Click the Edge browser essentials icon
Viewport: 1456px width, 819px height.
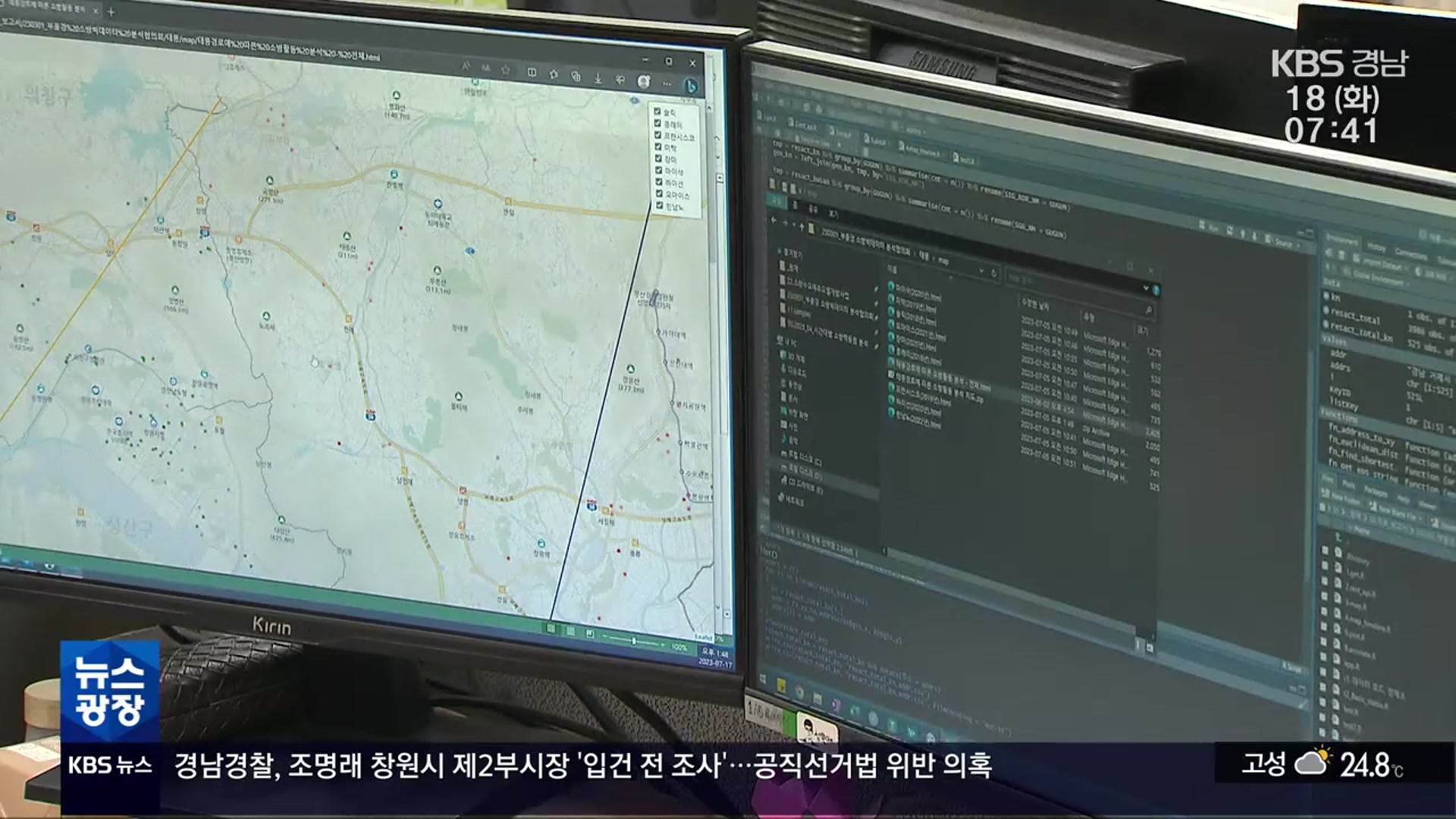(x=620, y=80)
